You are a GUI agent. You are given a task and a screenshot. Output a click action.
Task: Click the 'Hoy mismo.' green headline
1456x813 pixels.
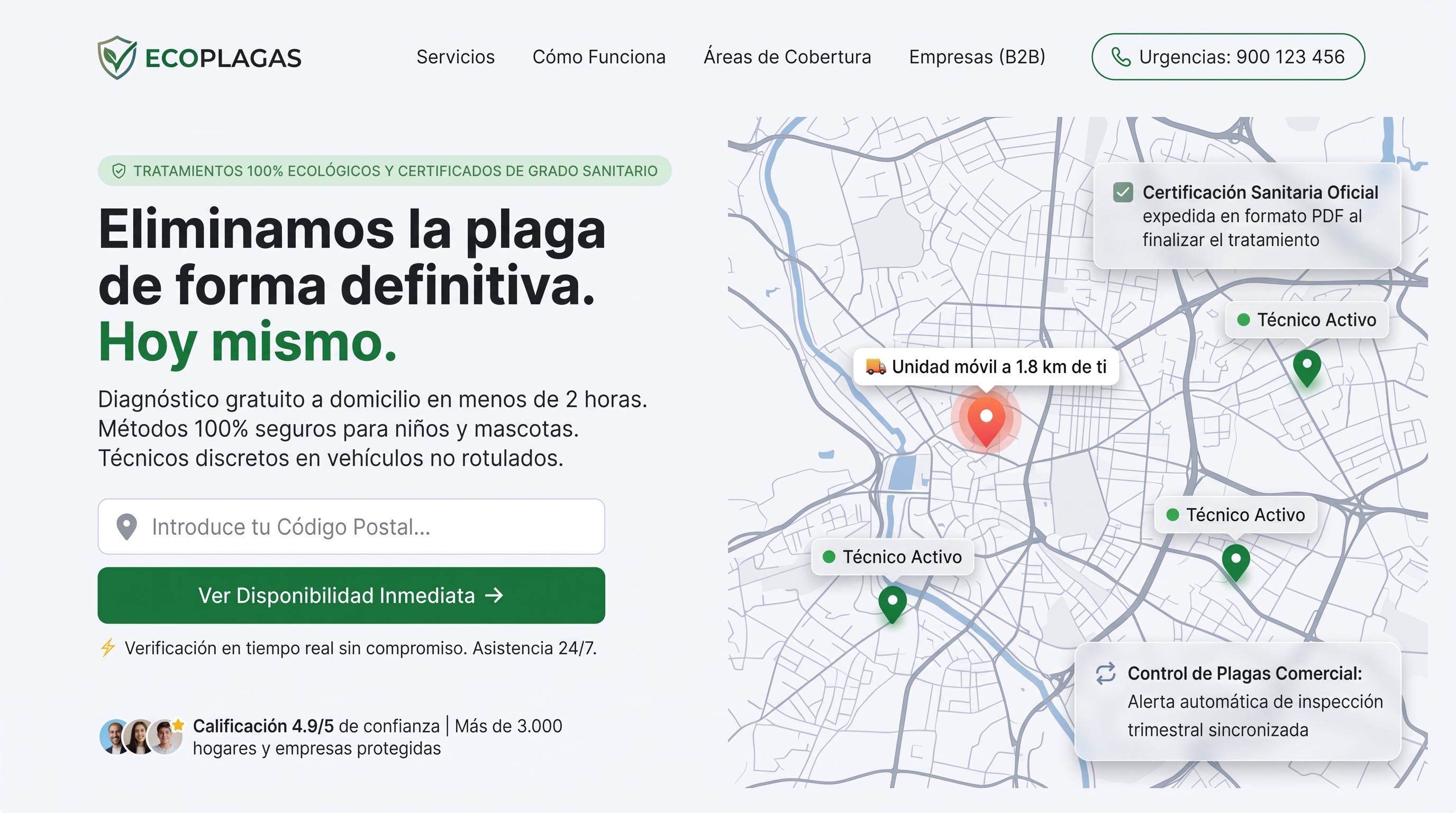pyautogui.click(x=248, y=341)
